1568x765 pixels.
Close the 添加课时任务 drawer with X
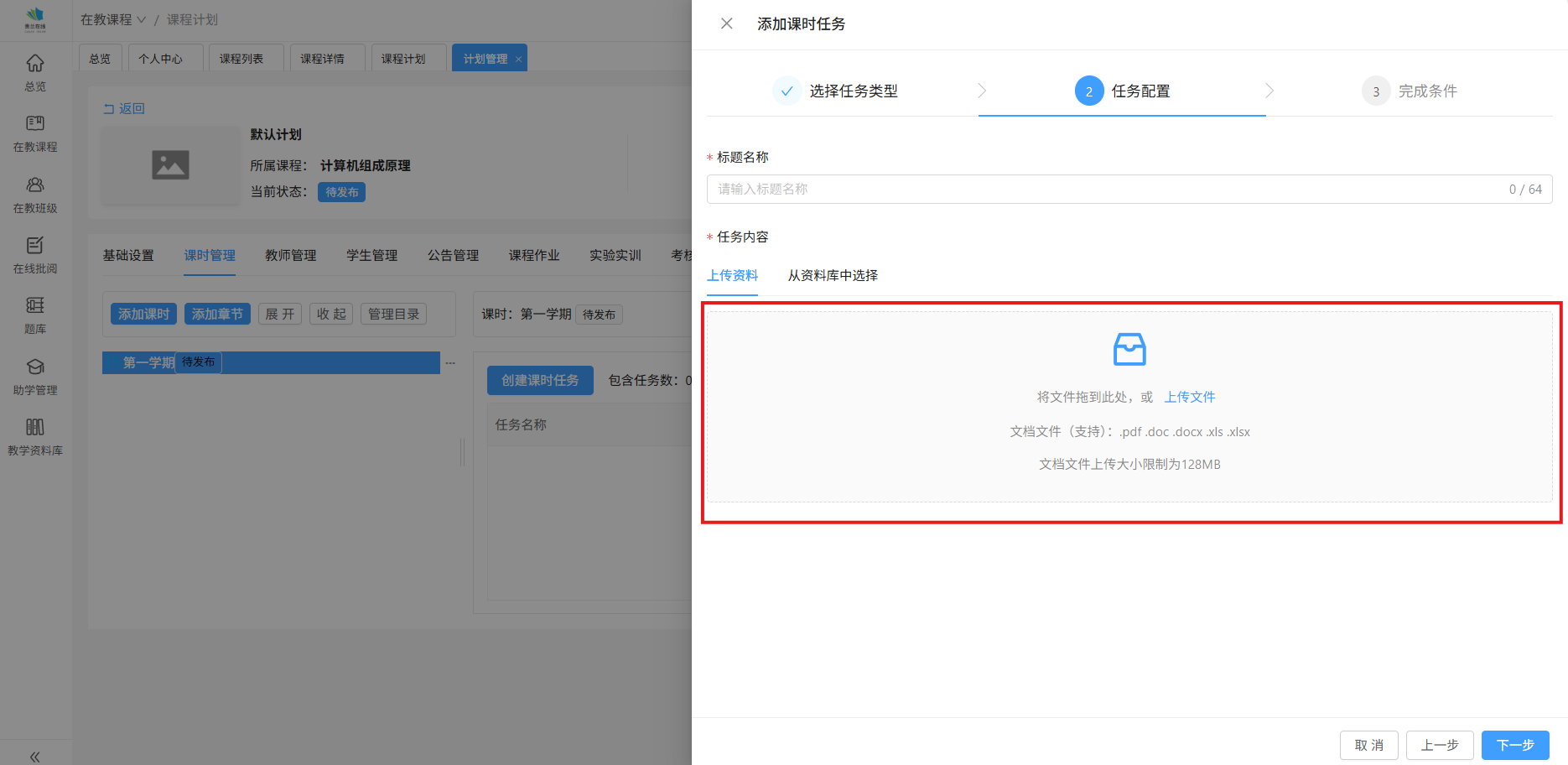(727, 23)
